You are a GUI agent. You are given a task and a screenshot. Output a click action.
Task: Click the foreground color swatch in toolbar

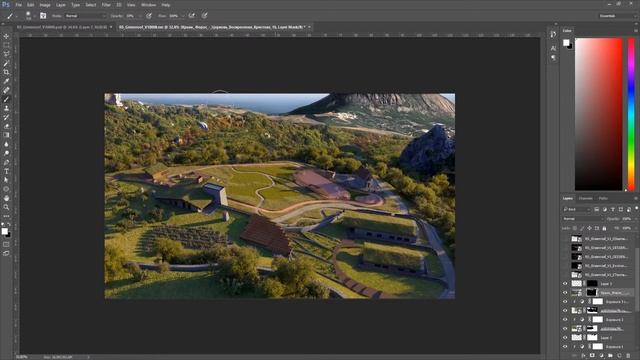(4, 231)
